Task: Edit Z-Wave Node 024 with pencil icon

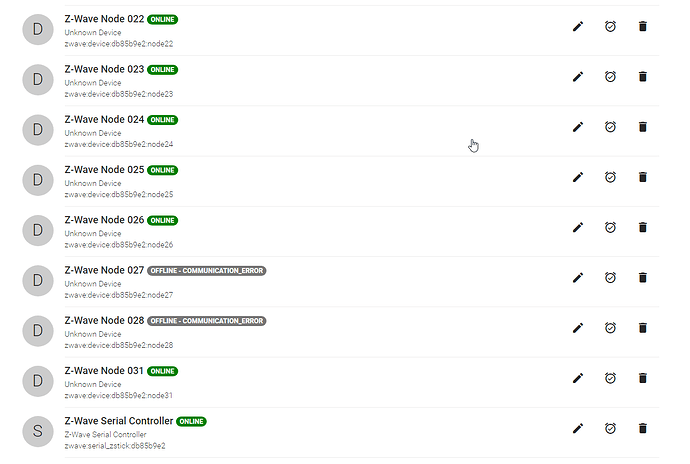Action: 578,127
